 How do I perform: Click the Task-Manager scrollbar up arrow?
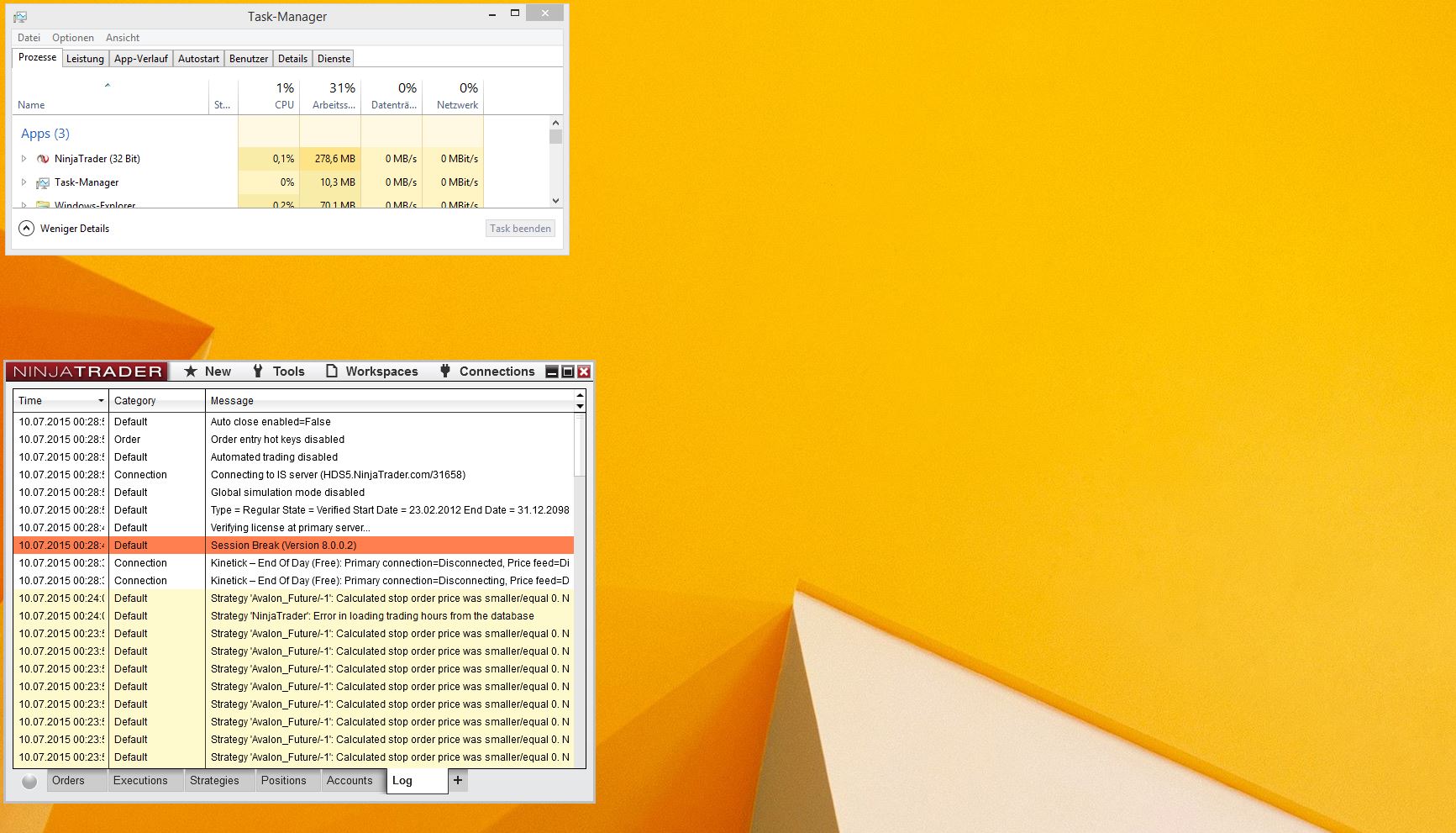[555, 123]
